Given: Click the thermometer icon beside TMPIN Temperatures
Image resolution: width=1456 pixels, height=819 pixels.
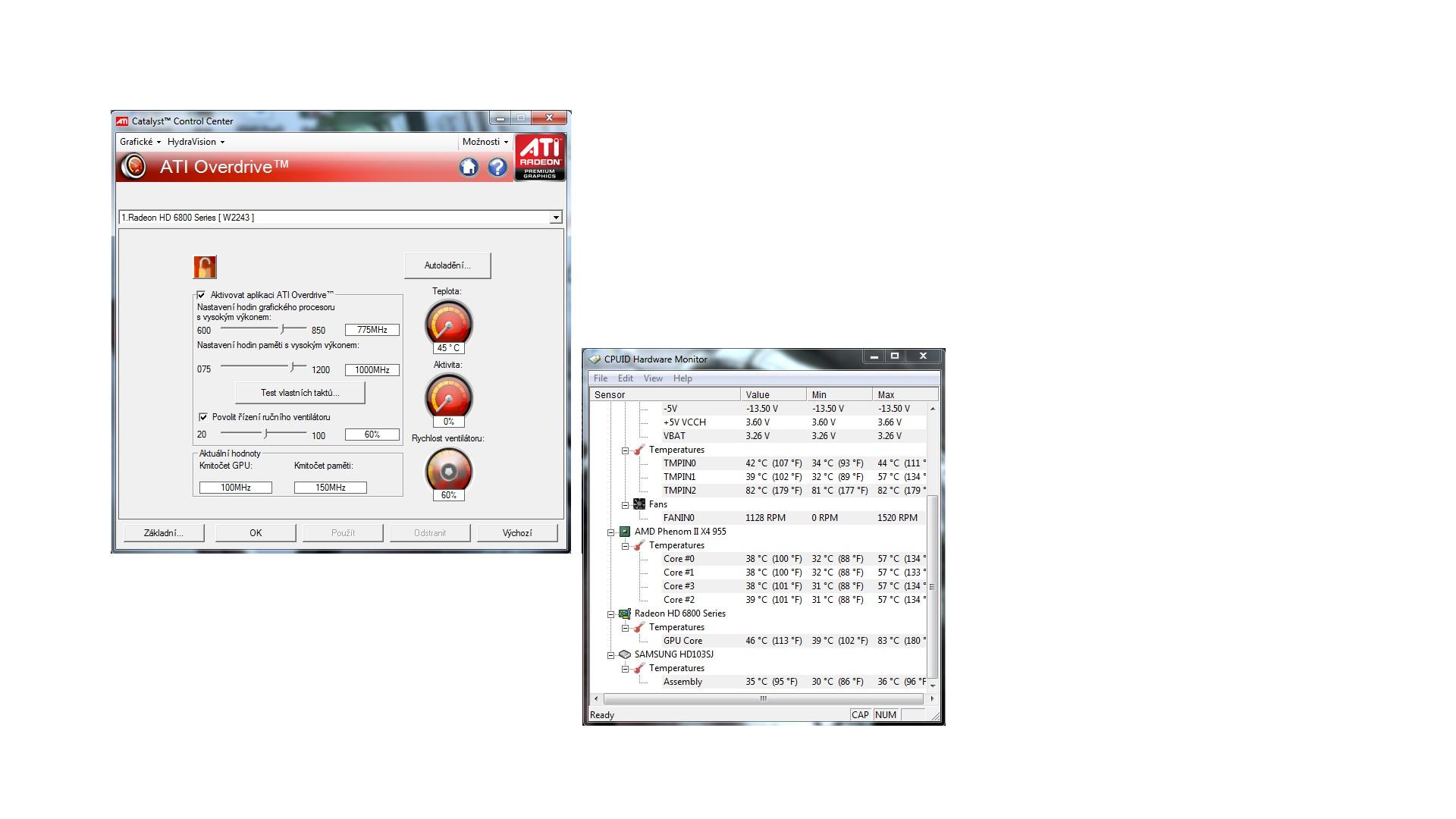Looking at the screenshot, I should pos(639,450).
